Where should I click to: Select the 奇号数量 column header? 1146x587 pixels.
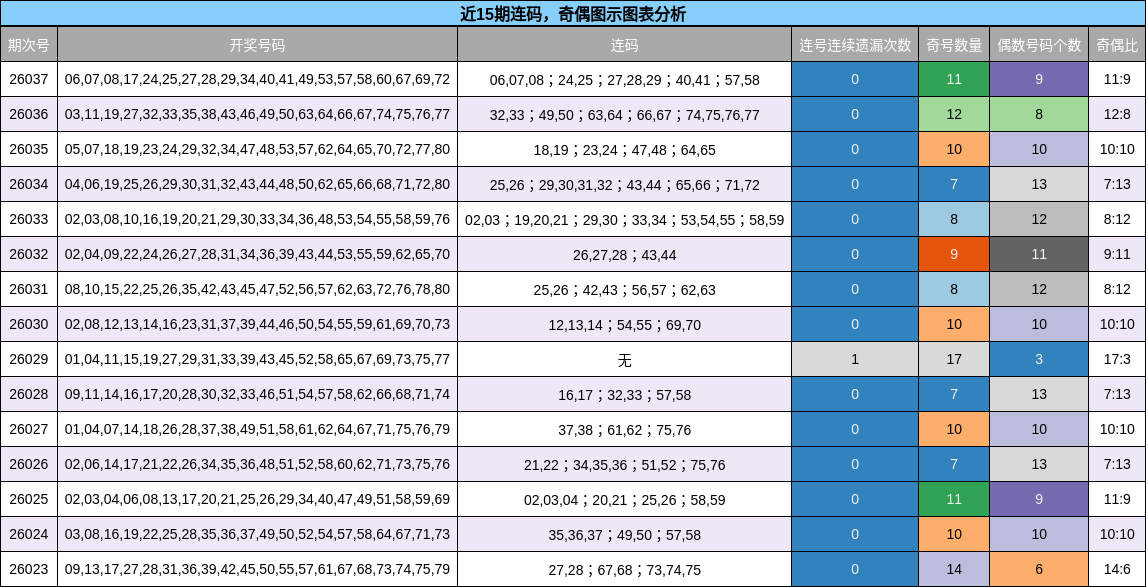coord(953,43)
